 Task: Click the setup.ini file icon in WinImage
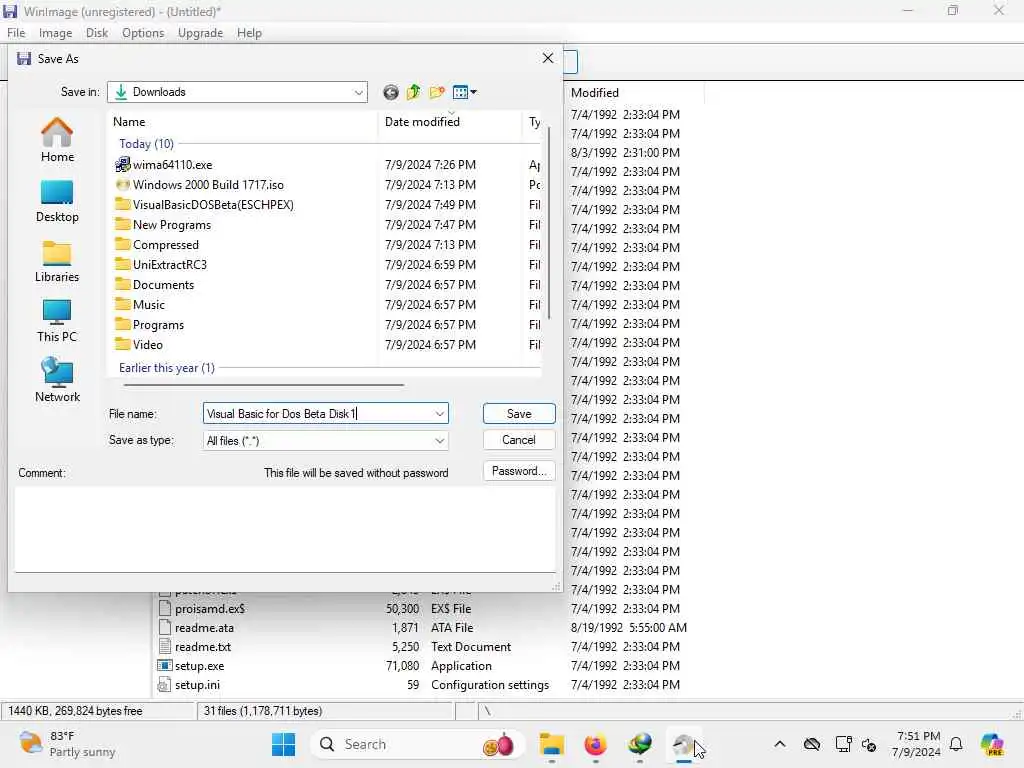click(165, 684)
